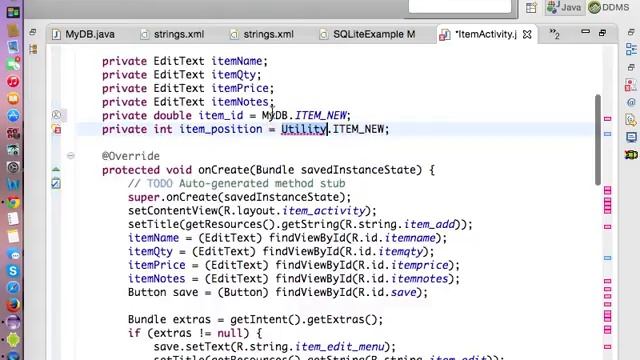
Task: Open iTunes from the Dock
Action: [13, 81]
